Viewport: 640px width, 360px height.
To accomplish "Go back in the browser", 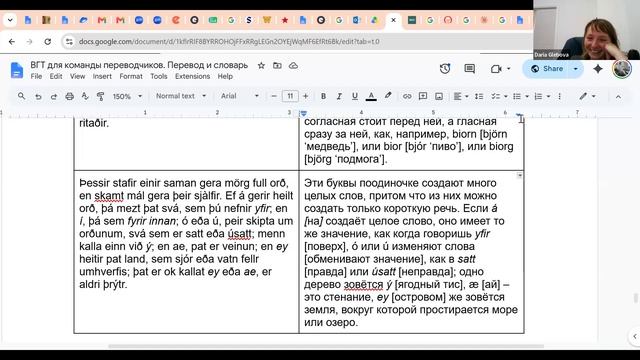I will point(11,42).
